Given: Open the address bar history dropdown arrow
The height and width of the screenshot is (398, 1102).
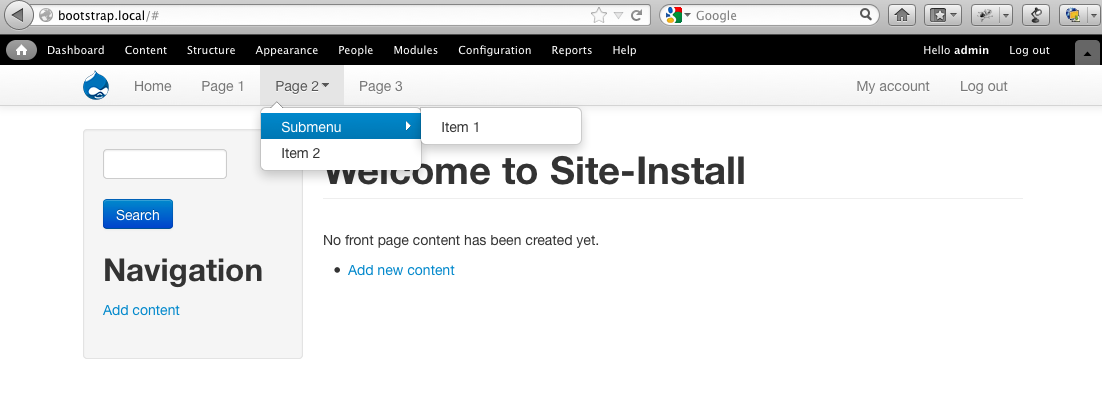Looking at the screenshot, I should coord(618,15).
